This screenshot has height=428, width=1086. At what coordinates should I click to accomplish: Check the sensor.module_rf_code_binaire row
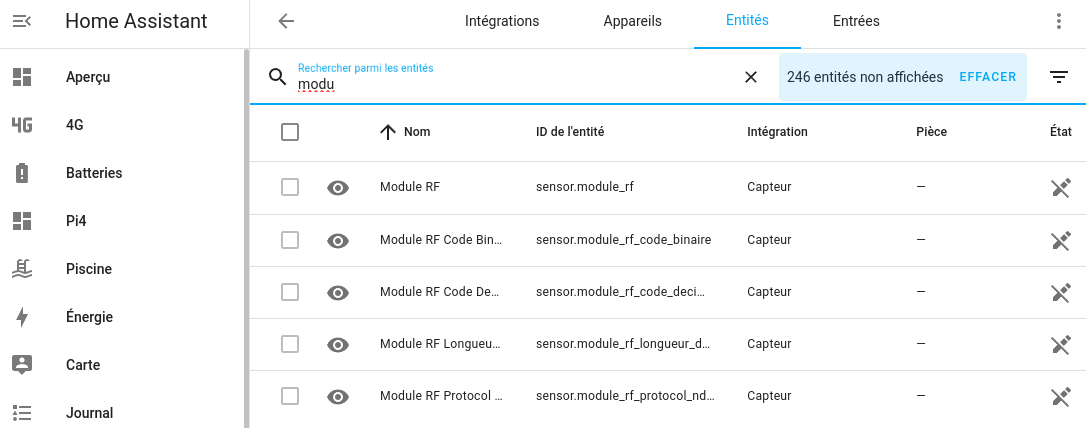[290, 240]
